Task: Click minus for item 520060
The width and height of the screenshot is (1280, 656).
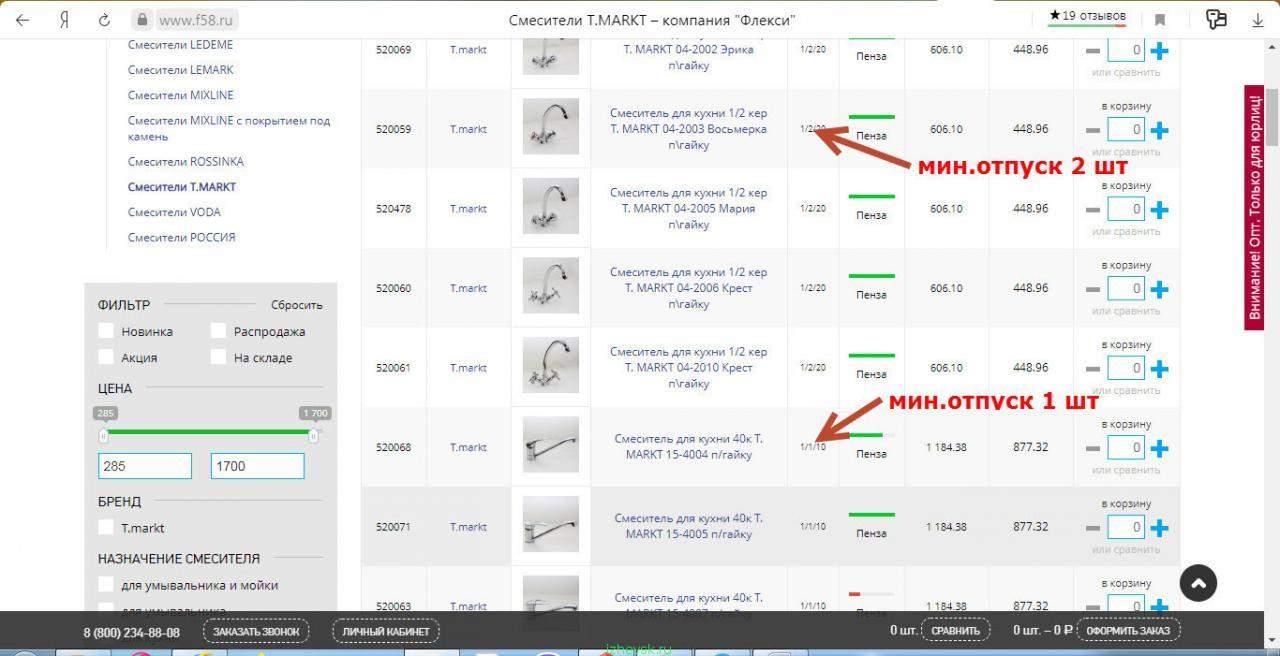Action: pos(1093,289)
